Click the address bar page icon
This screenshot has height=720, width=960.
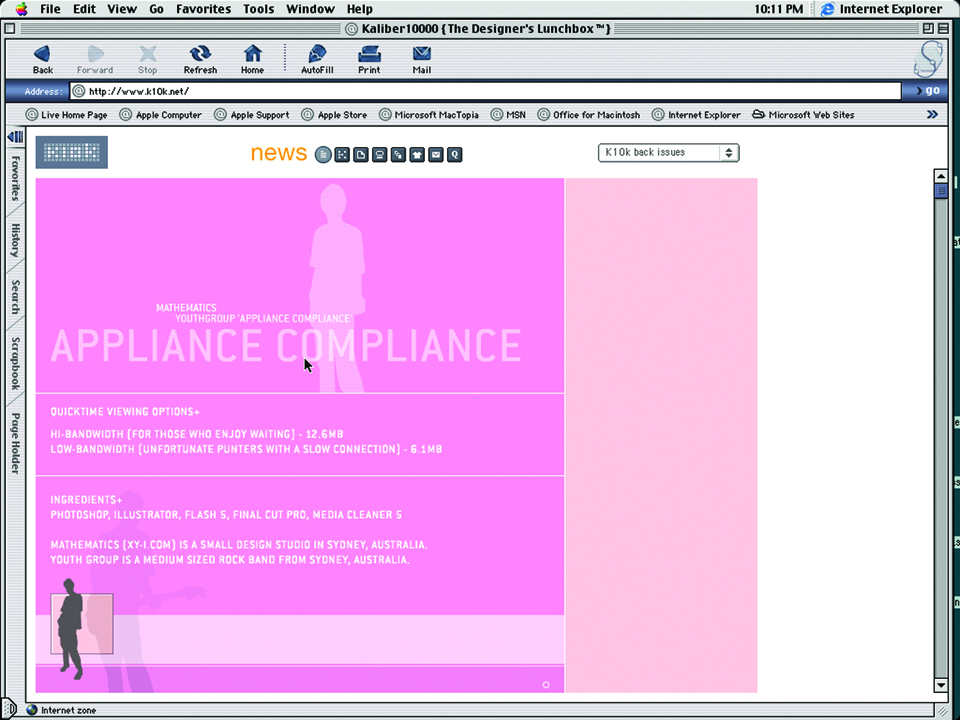click(78, 91)
